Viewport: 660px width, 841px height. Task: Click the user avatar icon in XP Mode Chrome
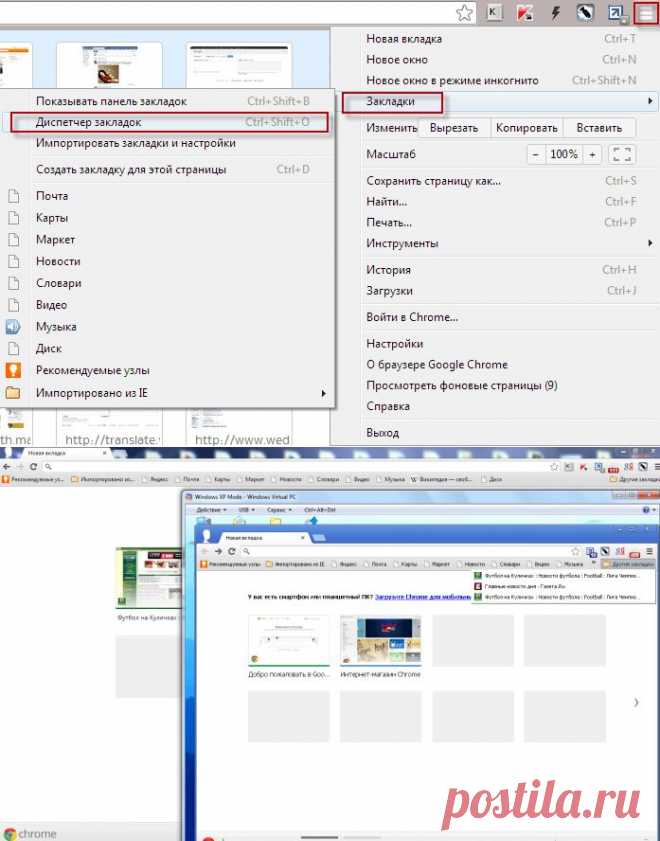(205, 535)
